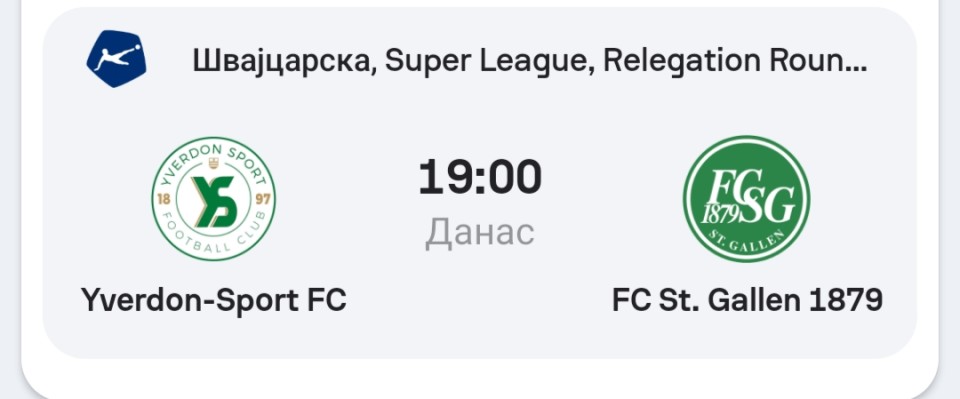960x399 pixels.
Task: Click the YS monogram inside Yverdon badge
Action: point(214,201)
